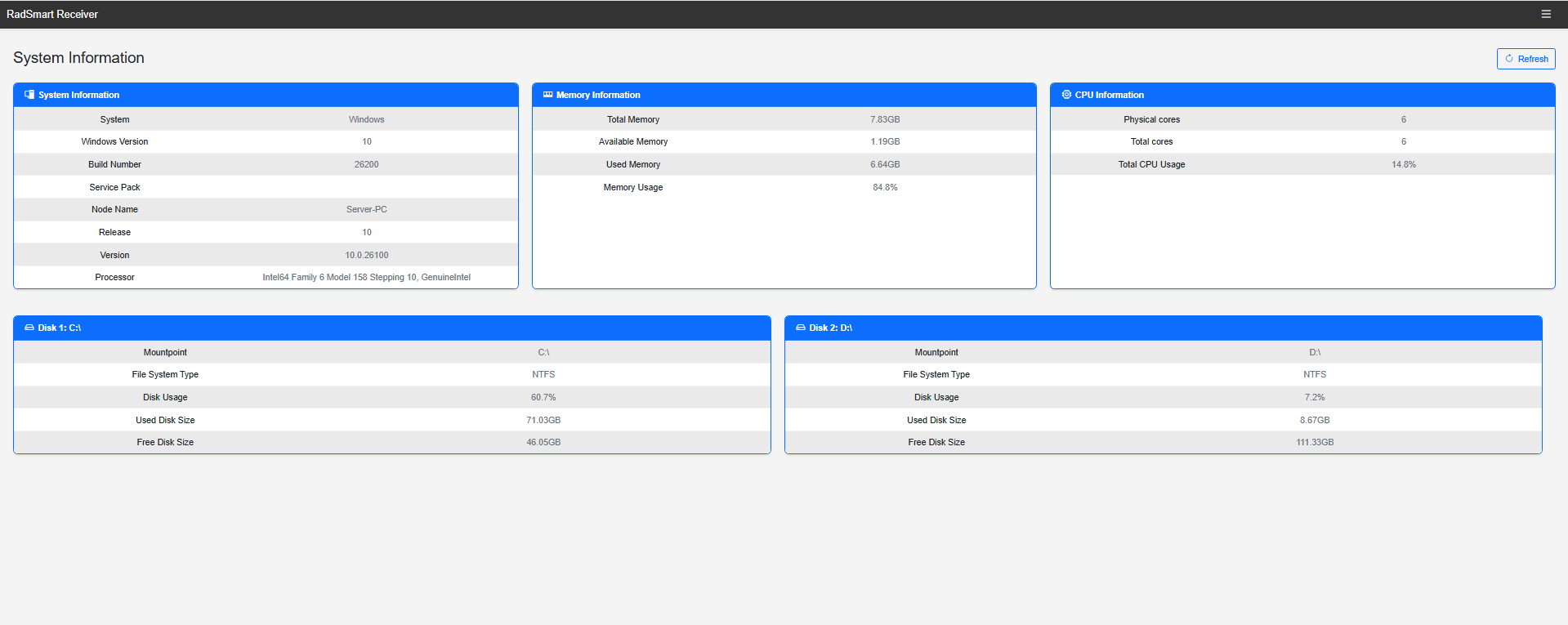Click the Disk 2: D:\ header title
The height and width of the screenshot is (625, 1568).
tap(830, 328)
